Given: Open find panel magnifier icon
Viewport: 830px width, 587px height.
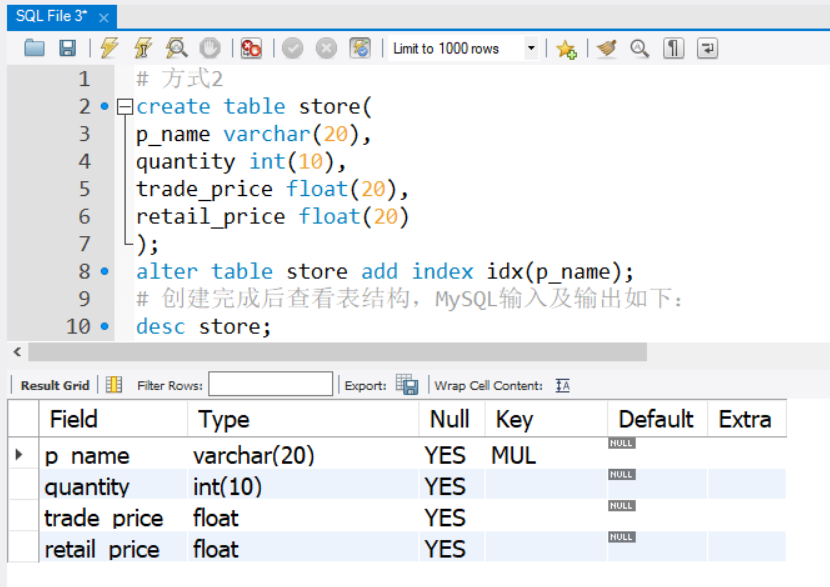Looking at the screenshot, I should tap(639, 48).
